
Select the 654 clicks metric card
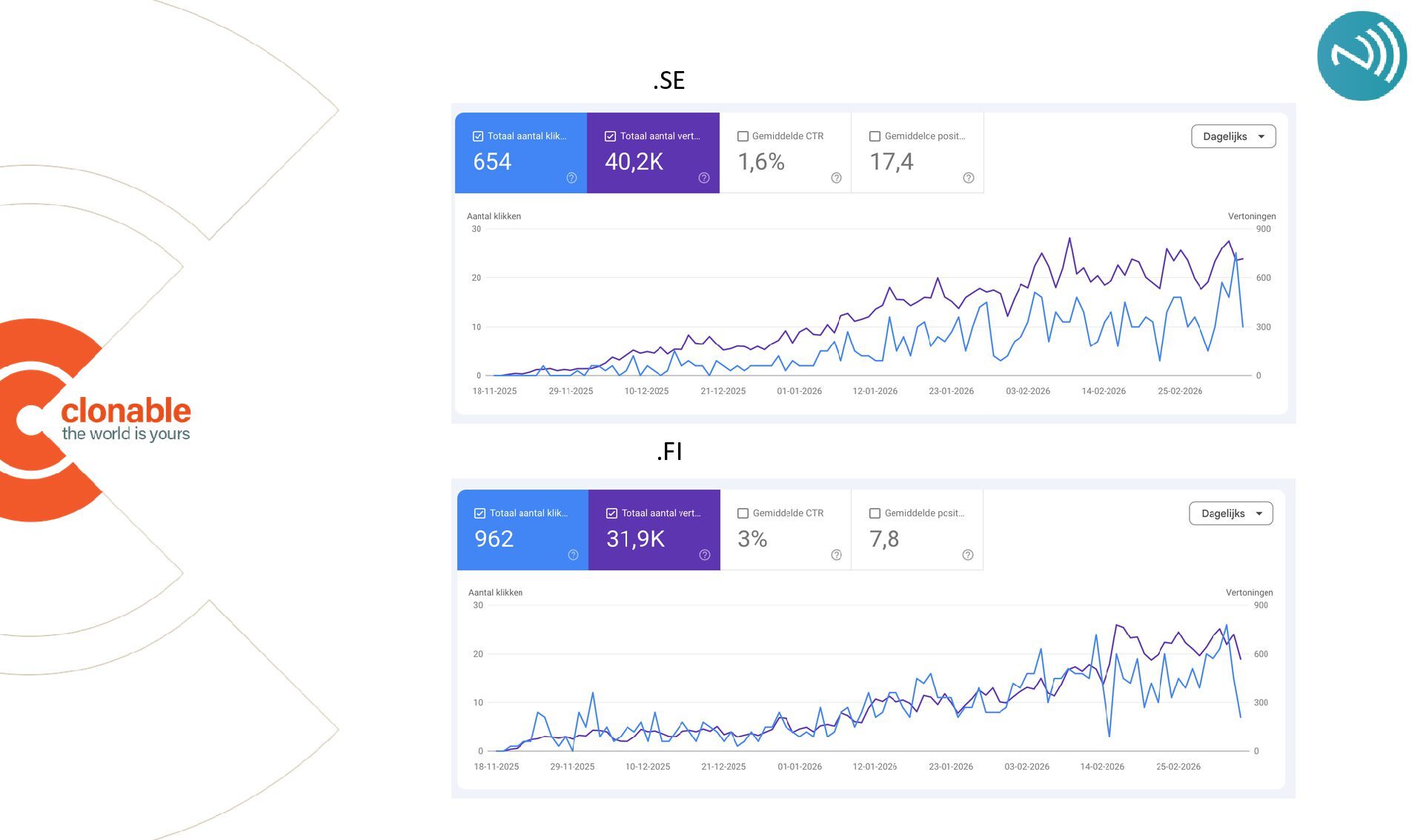point(521,153)
